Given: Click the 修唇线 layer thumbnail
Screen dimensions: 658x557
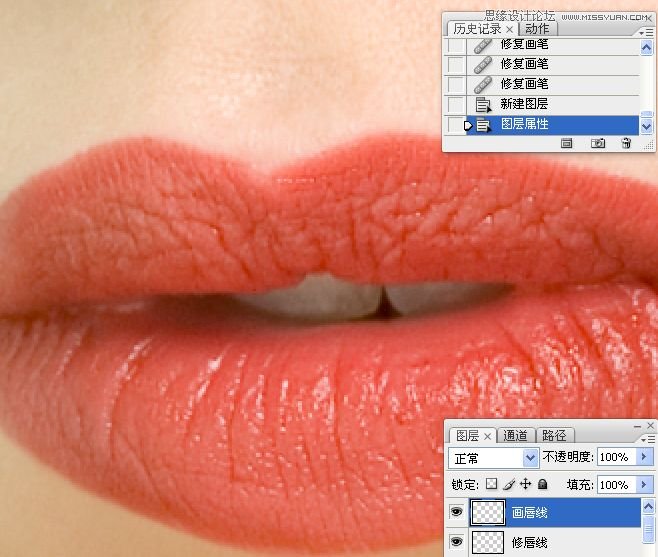Looking at the screenshot, I should pyautogui.click(x=488, y=542).
